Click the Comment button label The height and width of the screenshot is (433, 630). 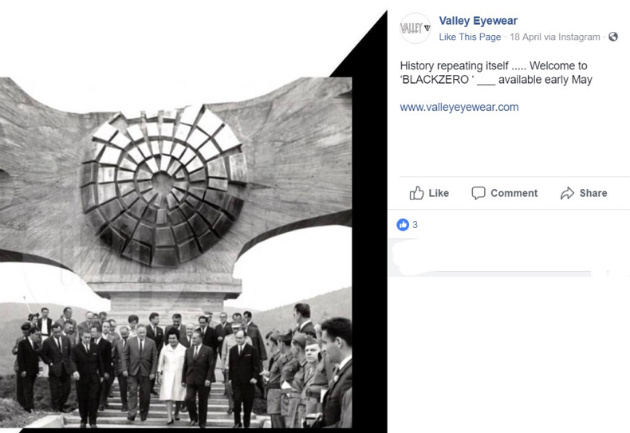pos(514,193)
